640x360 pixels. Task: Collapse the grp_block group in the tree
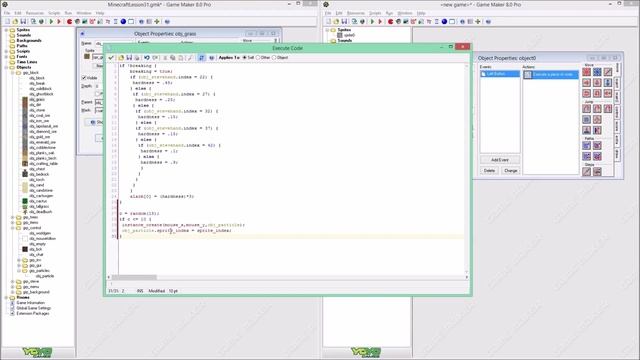point(13,73)
